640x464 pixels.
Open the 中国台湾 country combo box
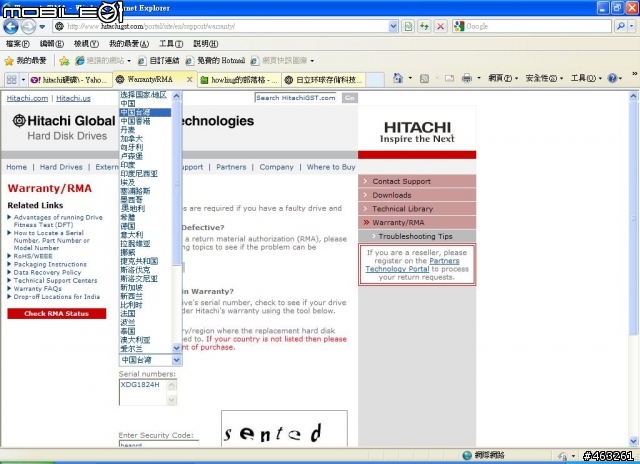151,360
